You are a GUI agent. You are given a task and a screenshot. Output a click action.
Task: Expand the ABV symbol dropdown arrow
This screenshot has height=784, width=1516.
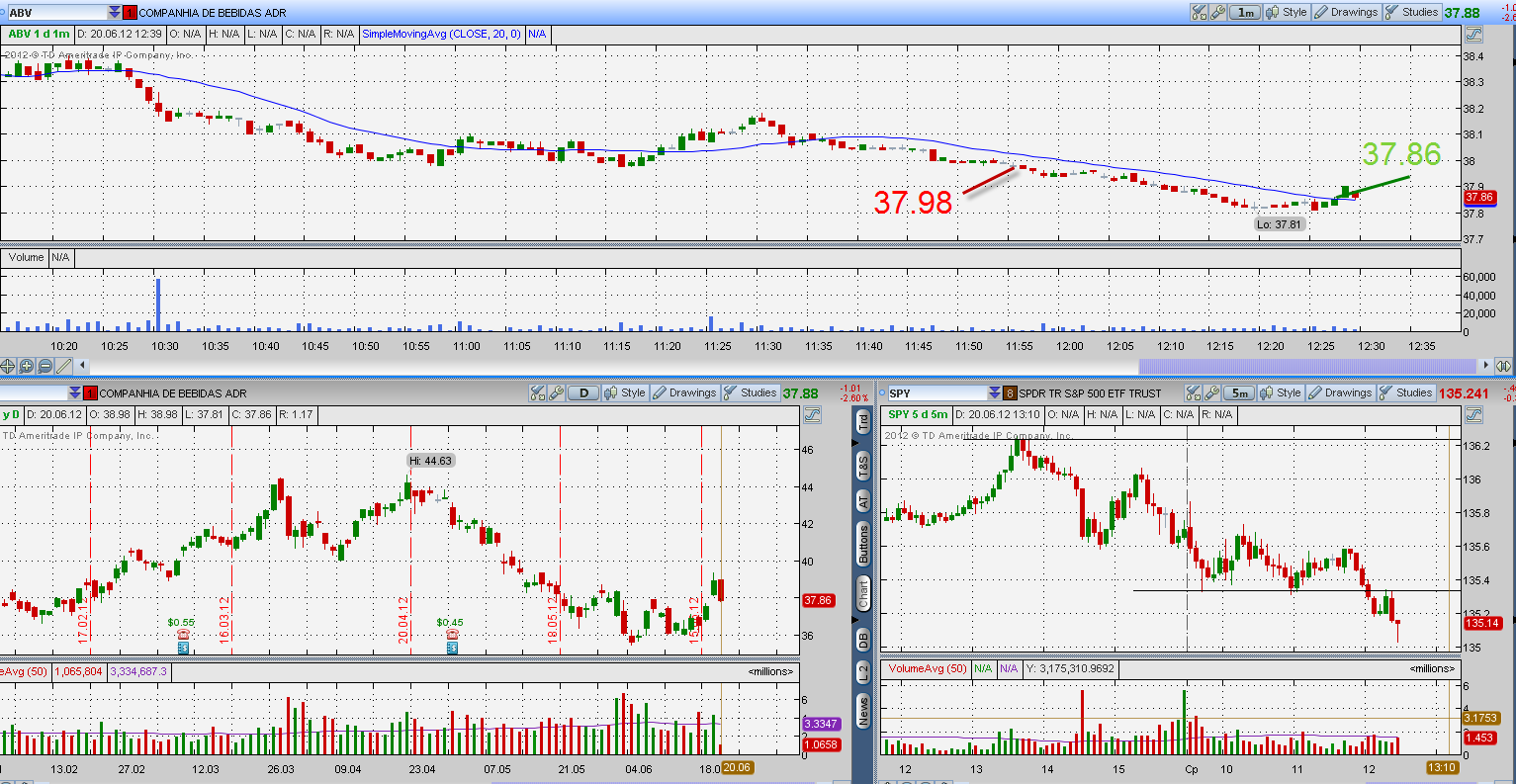coord(115,13)
